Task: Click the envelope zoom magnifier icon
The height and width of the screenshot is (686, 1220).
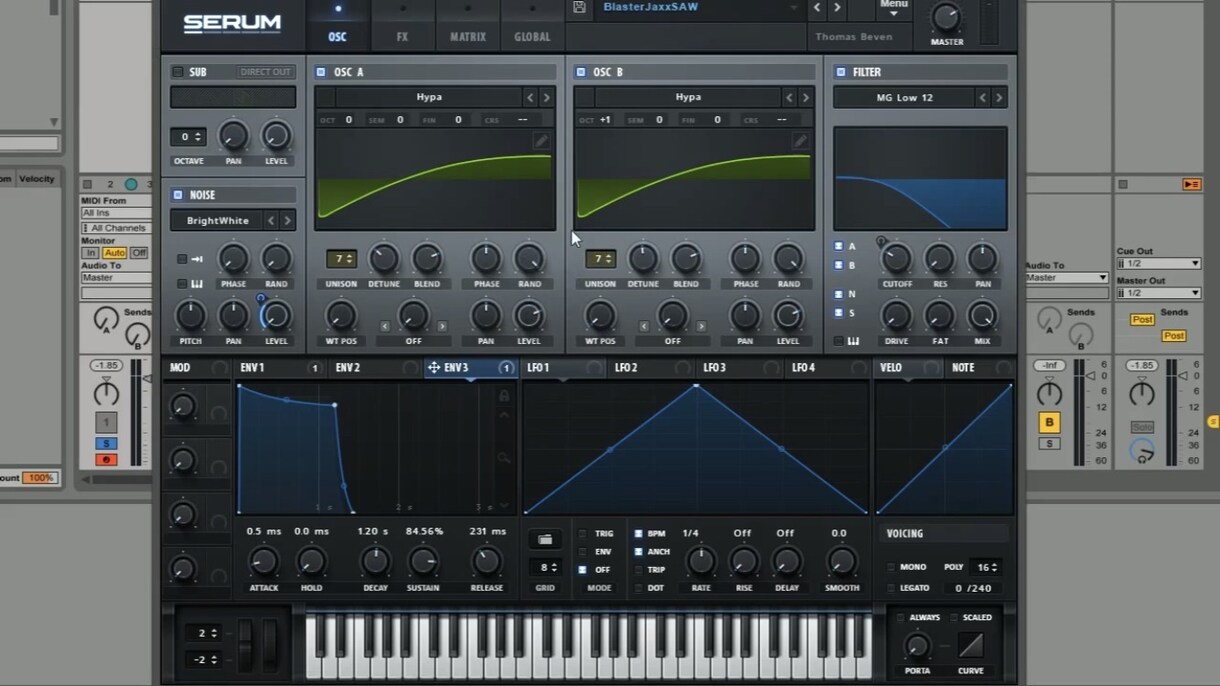Action: [x=504, y=458]
